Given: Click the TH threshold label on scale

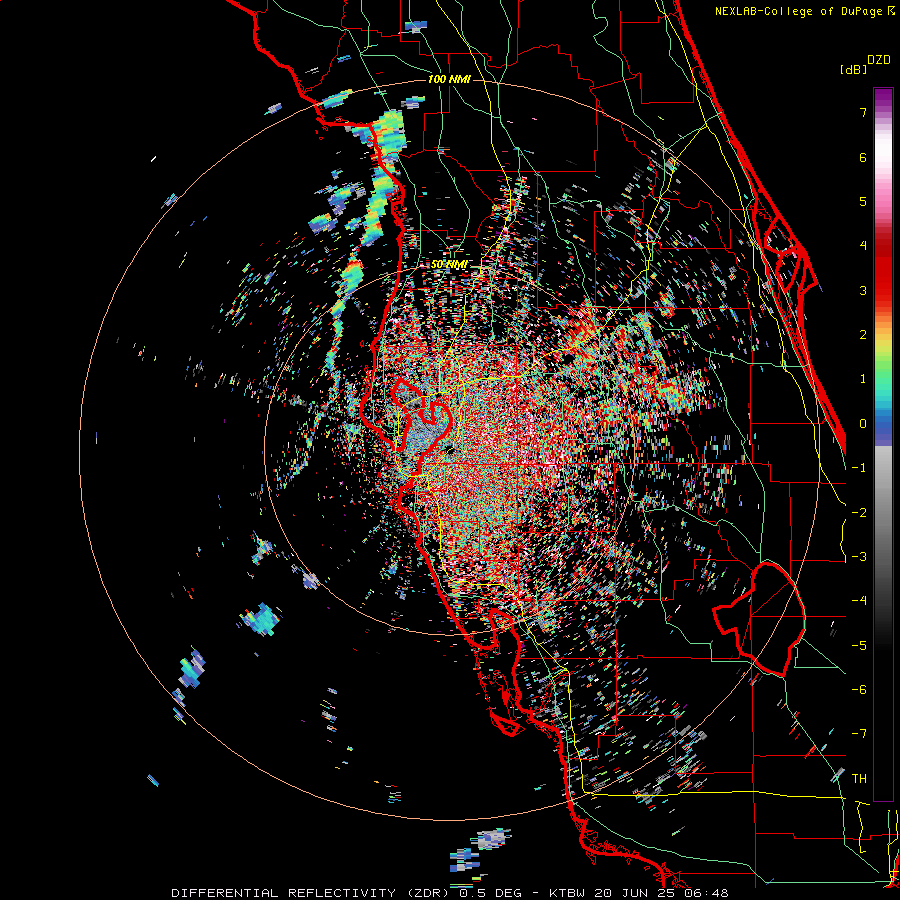Looking at the screenshot, I should (x=859, y=779).
